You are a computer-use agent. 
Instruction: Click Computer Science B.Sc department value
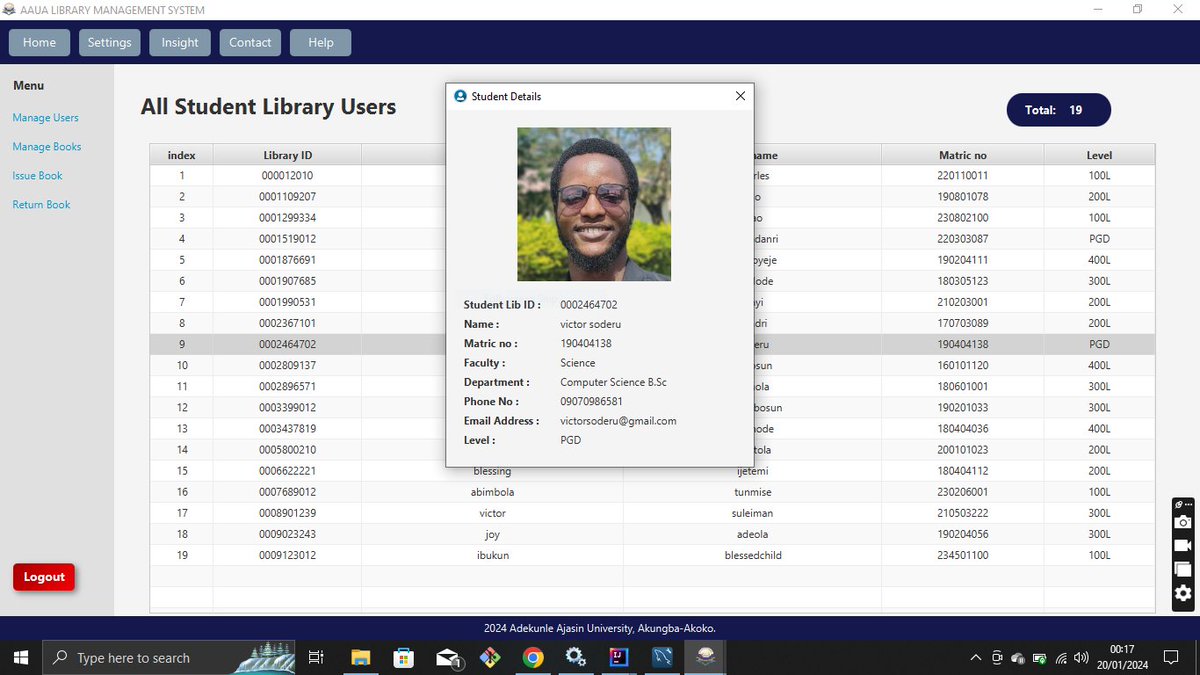pyautogui.click(x=613, y=382)
